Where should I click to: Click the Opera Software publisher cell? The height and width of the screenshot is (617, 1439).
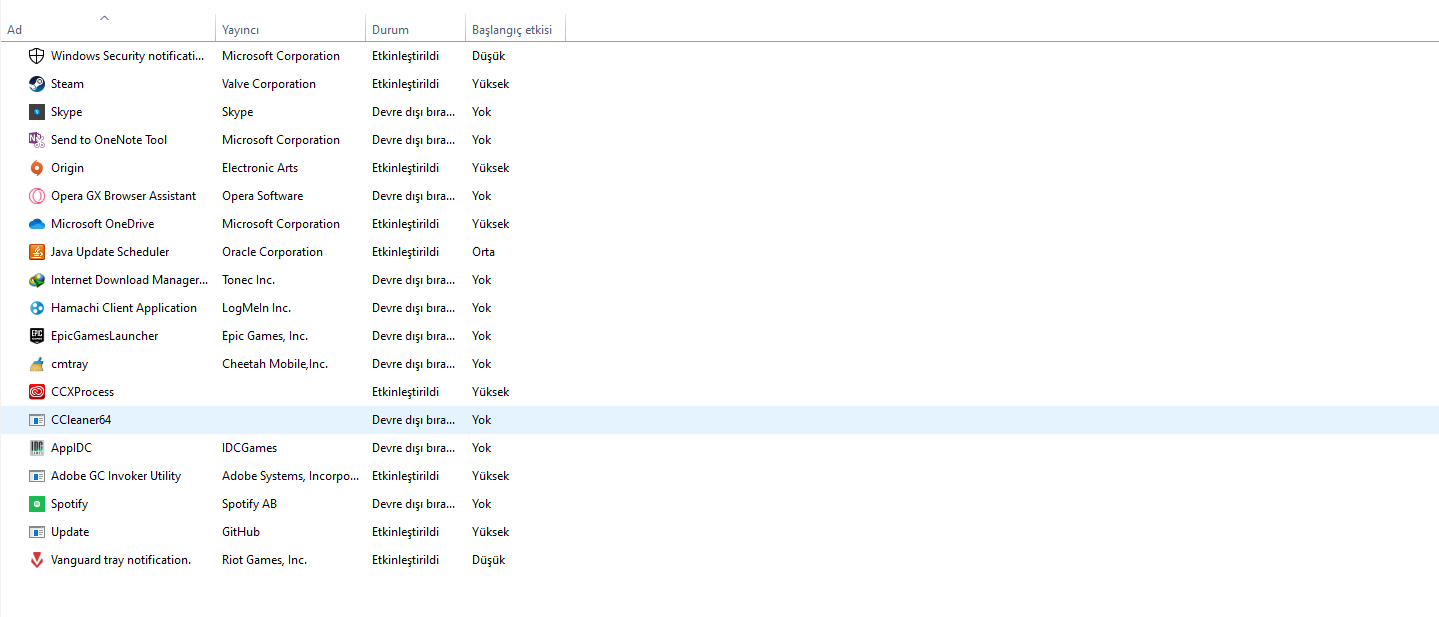coord(262,196)
